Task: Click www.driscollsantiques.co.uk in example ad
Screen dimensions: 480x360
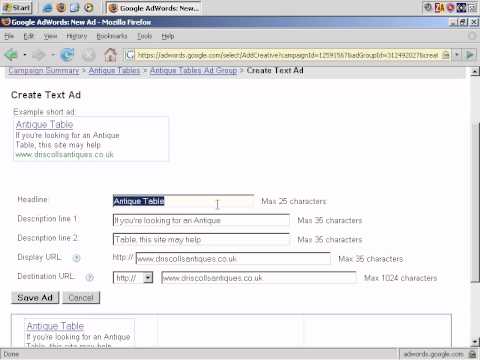Action: pyautogui.click(x=65, y=155)
